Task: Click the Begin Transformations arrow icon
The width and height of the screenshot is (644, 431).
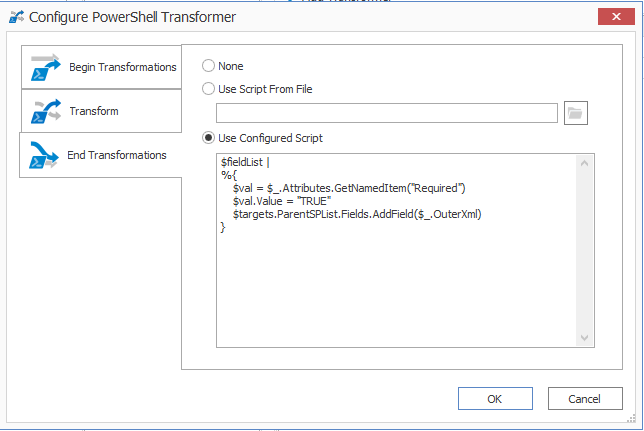Action: tap(46, 67)
